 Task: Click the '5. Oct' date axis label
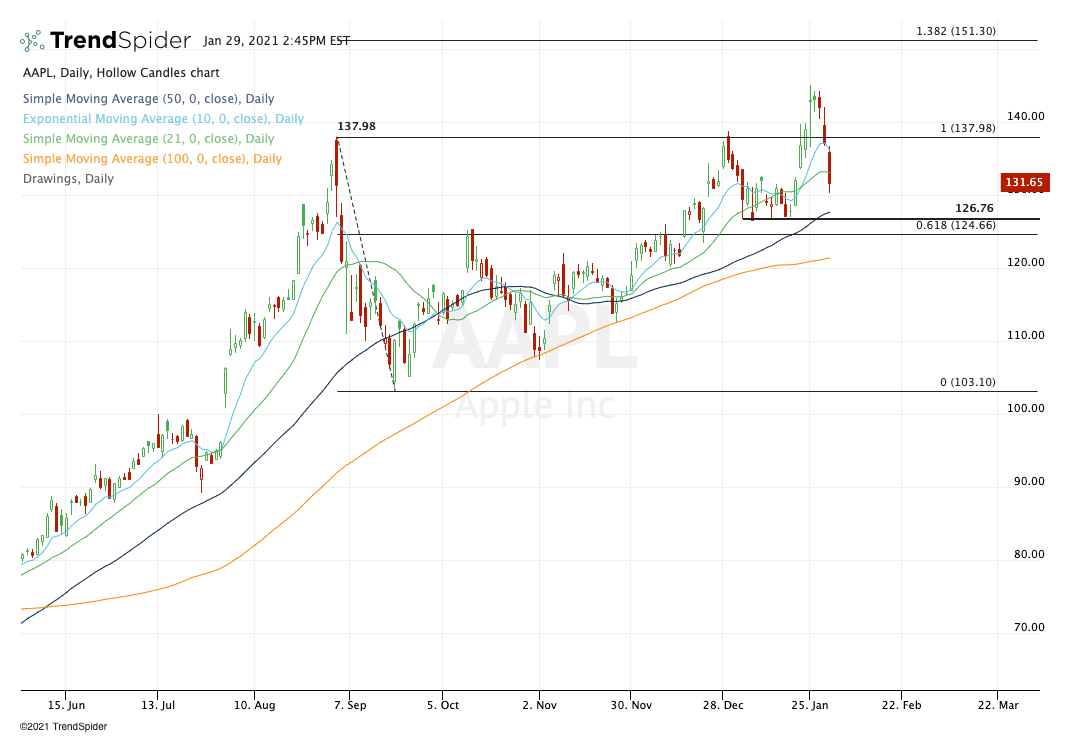pyautogui.click(x=443, y=705)
